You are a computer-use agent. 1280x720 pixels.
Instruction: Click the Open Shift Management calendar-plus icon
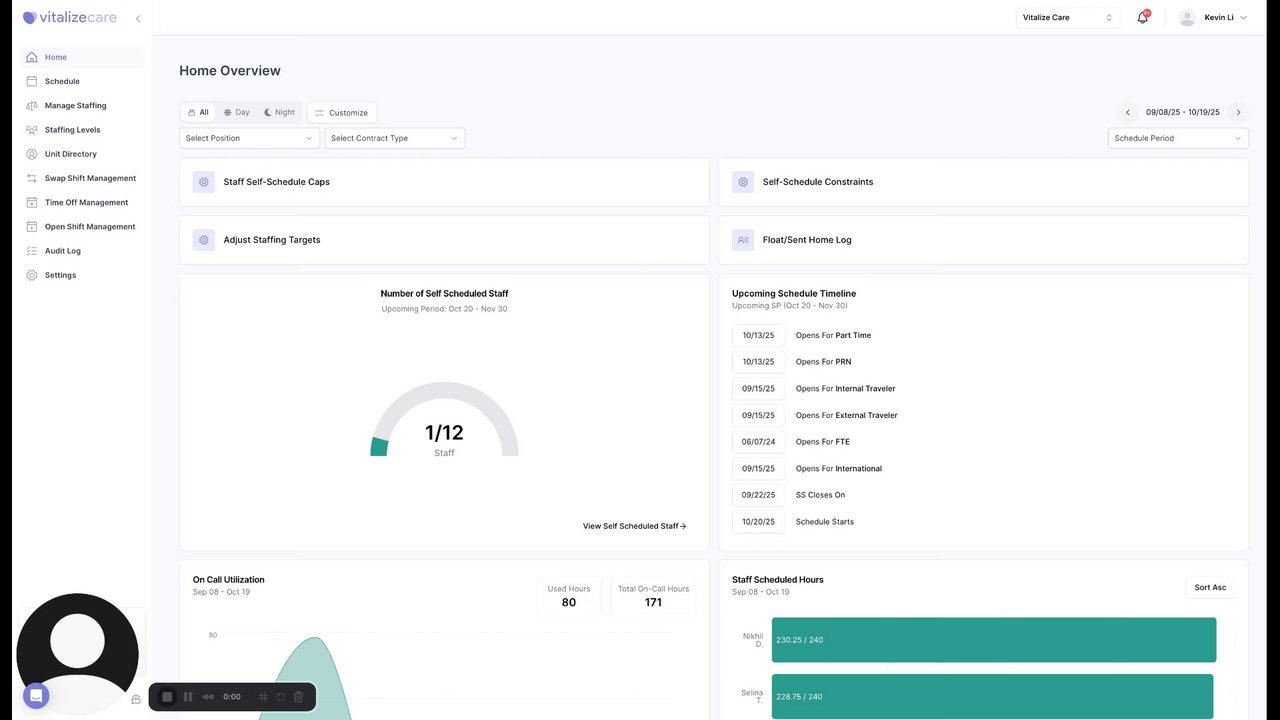(32, 227)
